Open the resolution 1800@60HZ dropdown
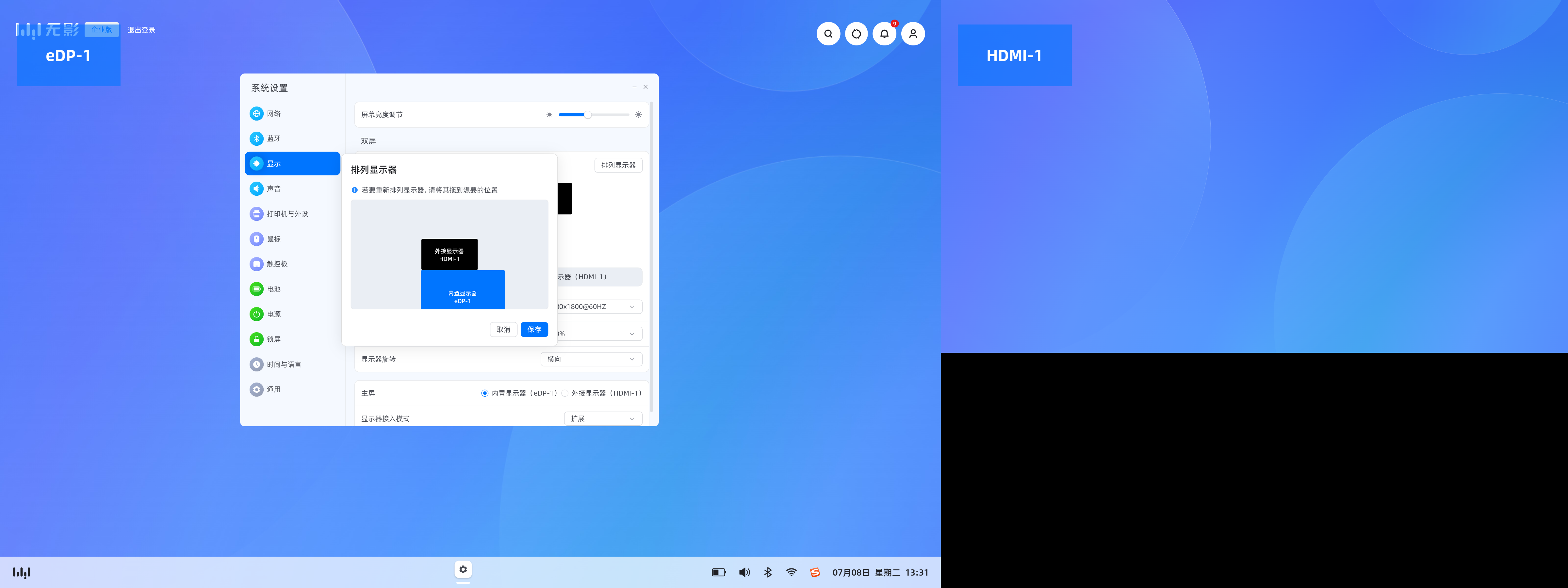The image size is (1568, 588). pos(599,307)
